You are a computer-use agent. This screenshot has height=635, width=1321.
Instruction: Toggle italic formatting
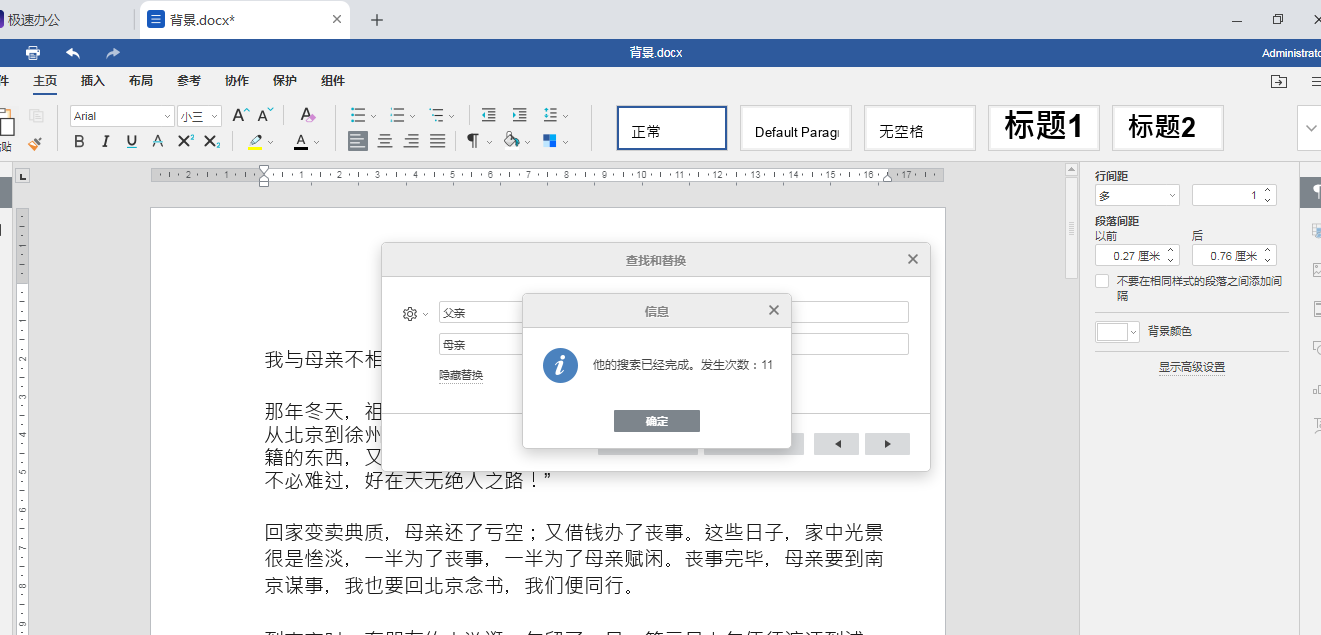pos(106,142)
